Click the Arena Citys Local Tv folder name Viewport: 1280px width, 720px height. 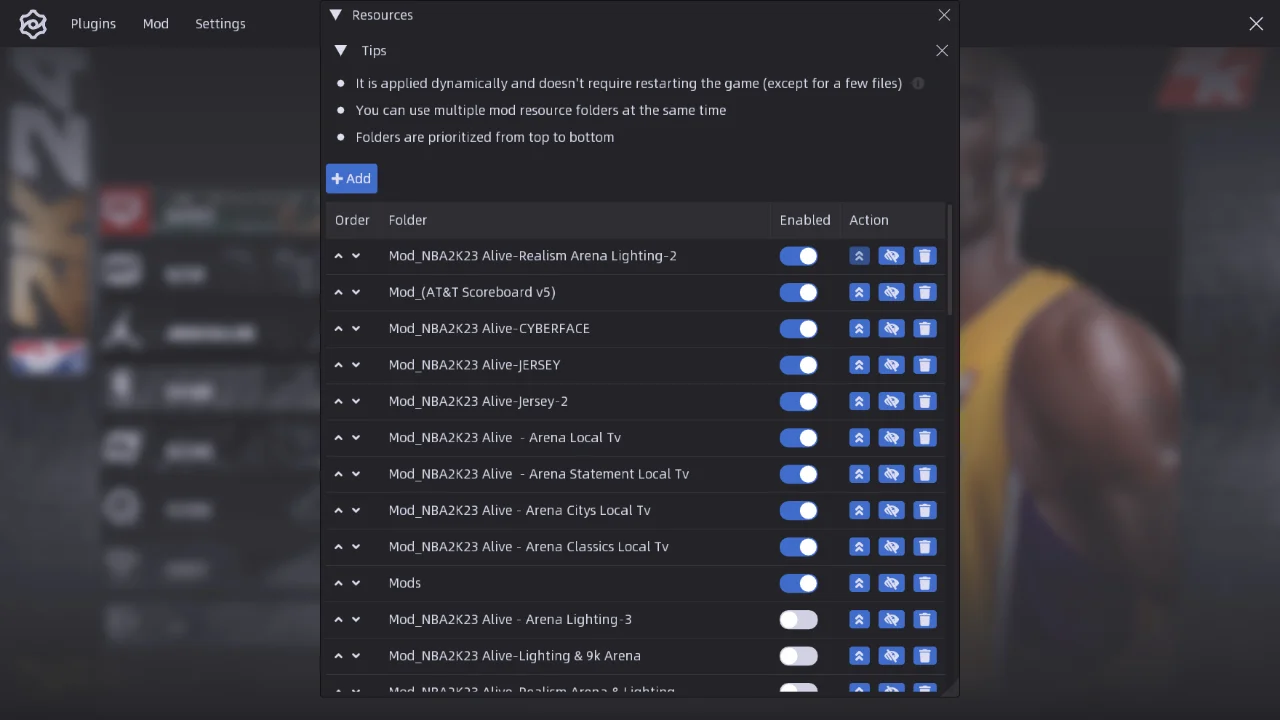520,510
